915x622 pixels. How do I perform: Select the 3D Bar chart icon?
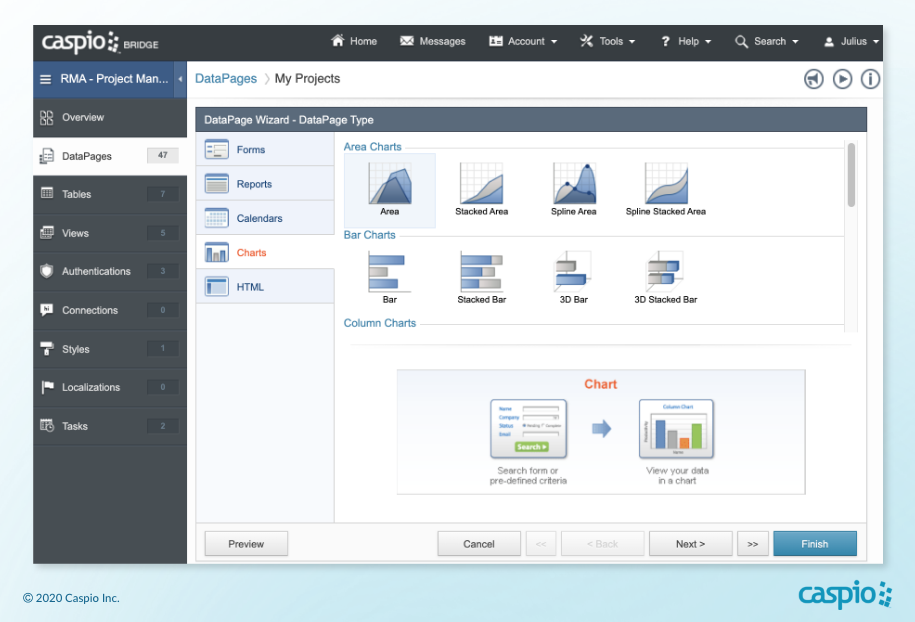574,272
